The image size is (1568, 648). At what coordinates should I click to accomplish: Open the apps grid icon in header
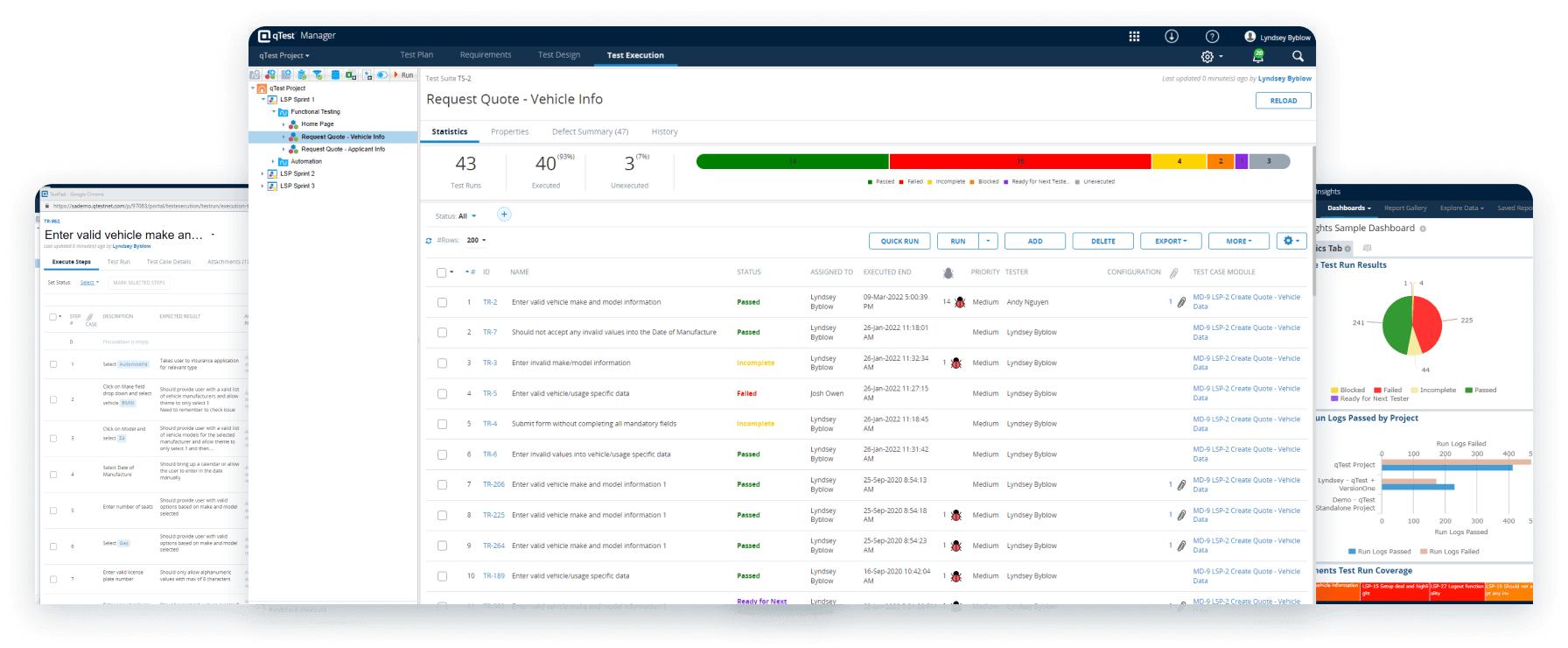1134,36
